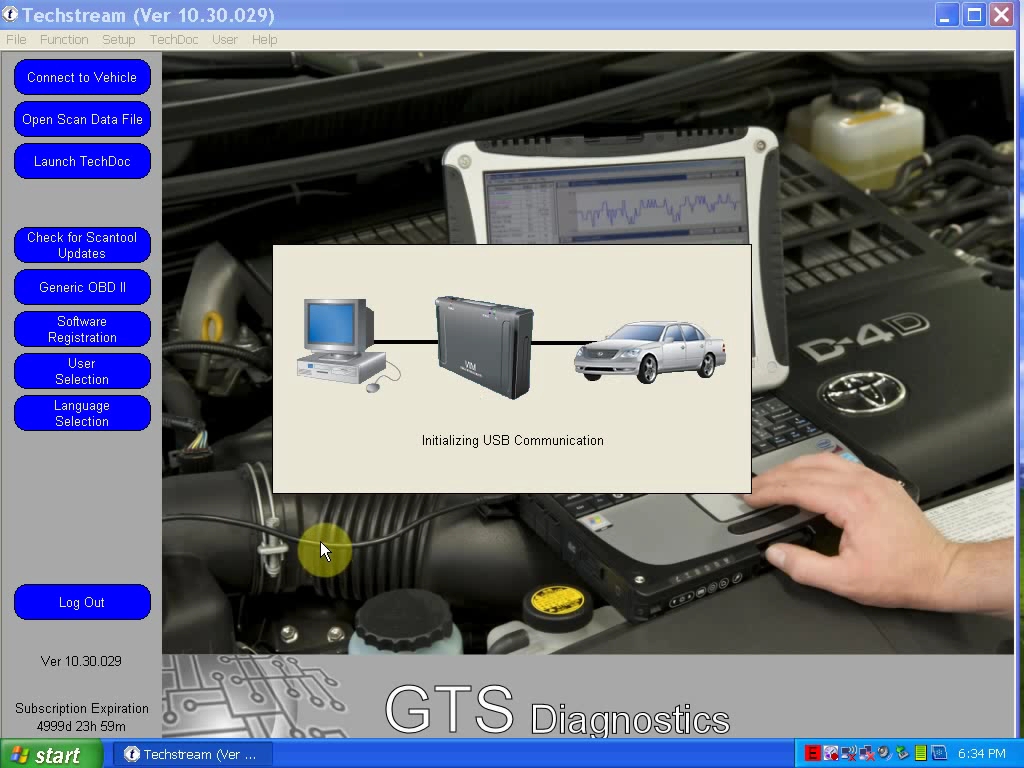The image size is (1024, 768).
Task: Click the blue monitor tray icon
Action: 939,754
